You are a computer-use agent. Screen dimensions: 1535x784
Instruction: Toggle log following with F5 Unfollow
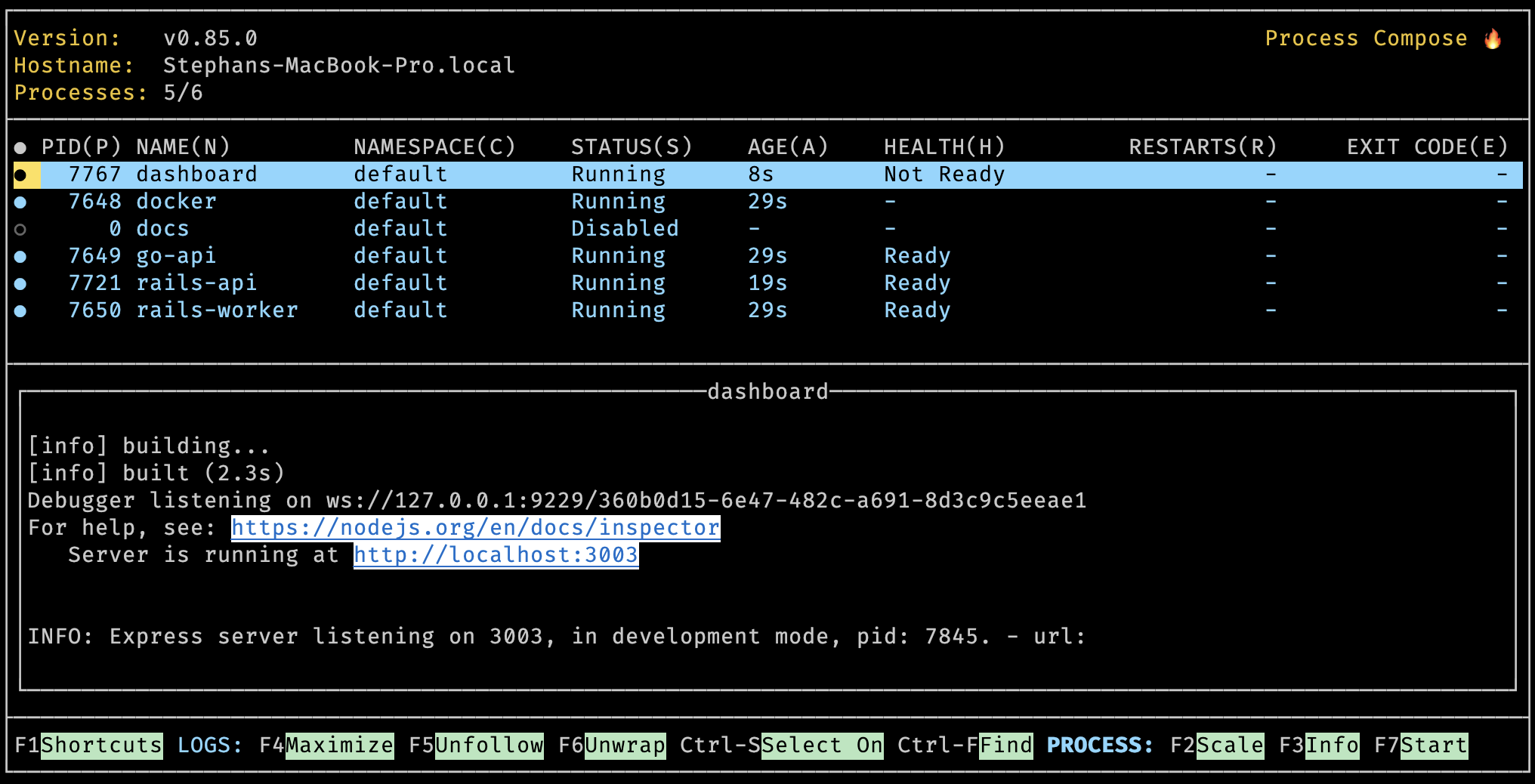pyautogui.click(x=489, y=745)
